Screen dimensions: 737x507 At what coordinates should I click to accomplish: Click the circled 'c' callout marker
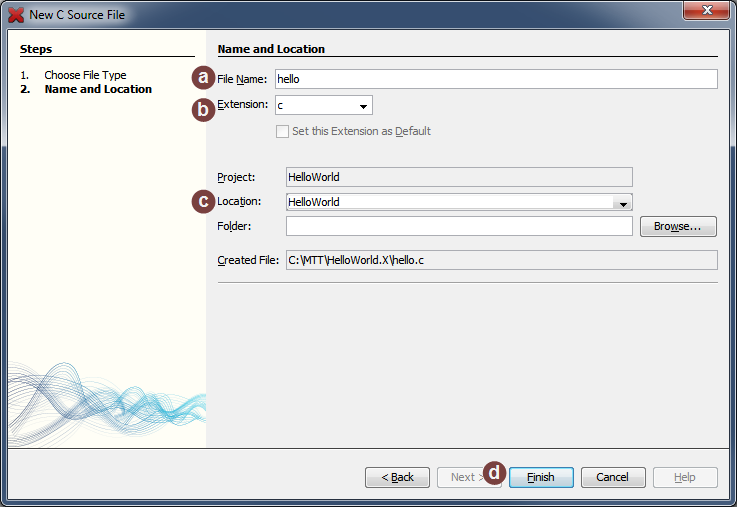[x=204, y=201]
